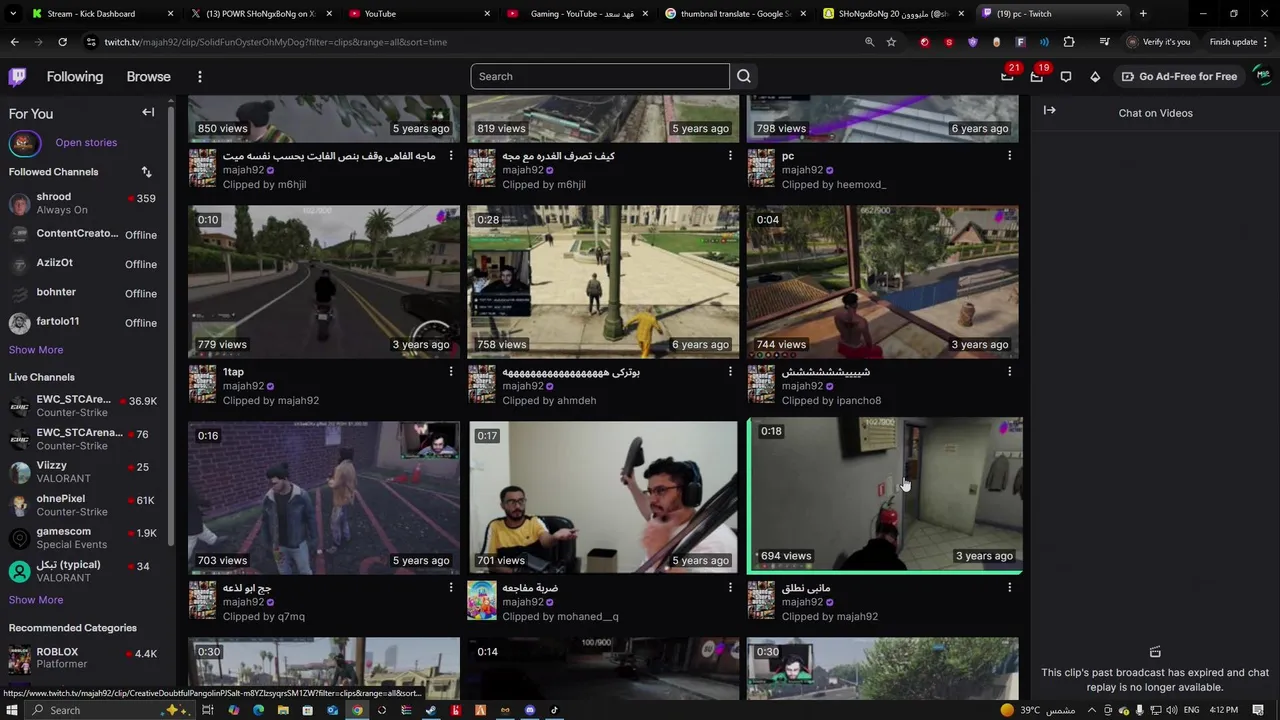Open the Windows Start menu

coord(12,710)
